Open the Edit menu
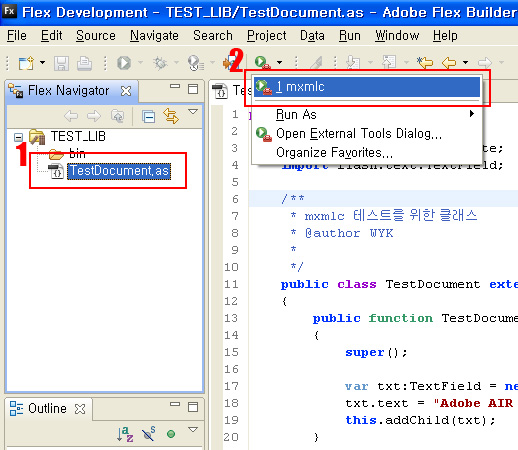 51,35
